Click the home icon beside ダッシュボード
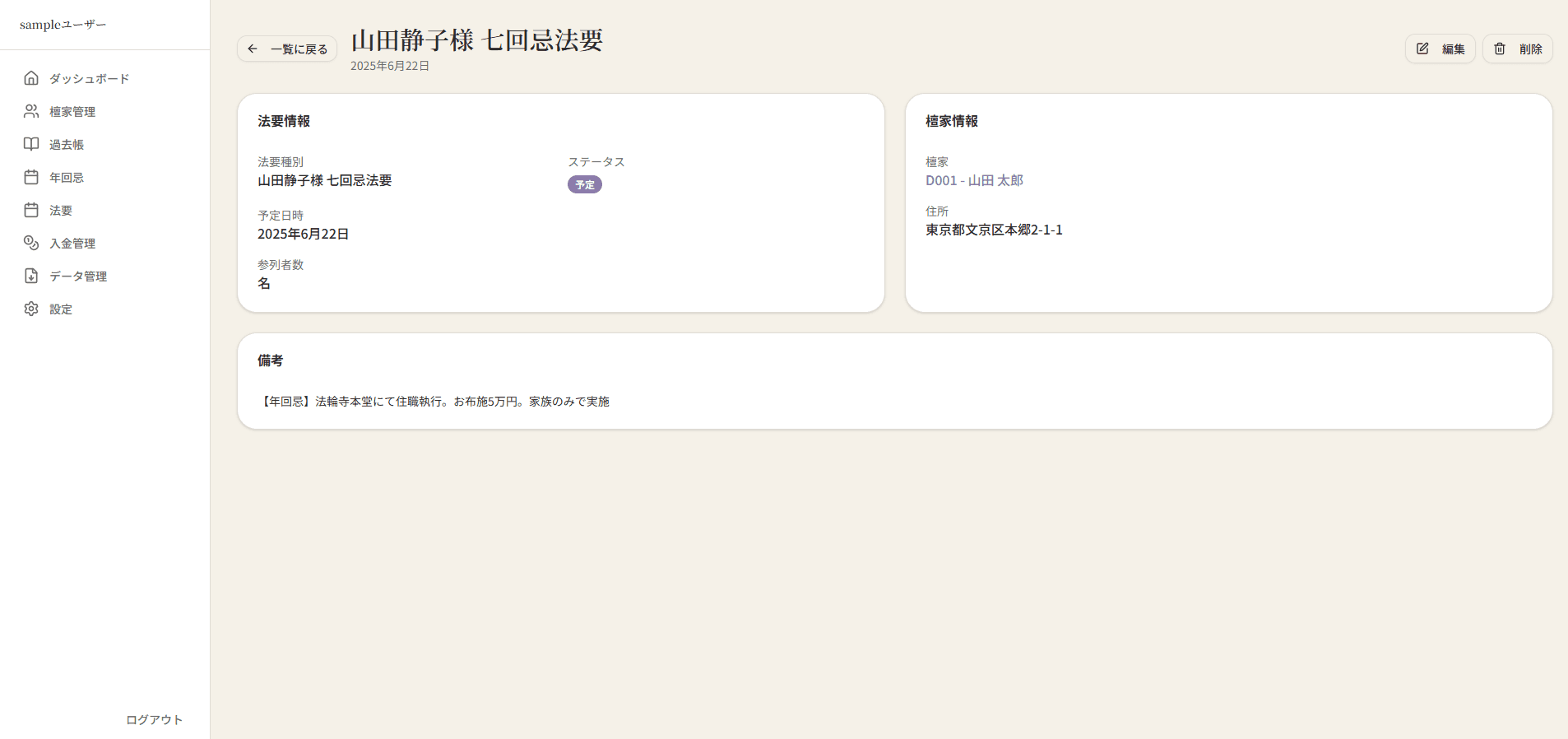 click(31, 78)
